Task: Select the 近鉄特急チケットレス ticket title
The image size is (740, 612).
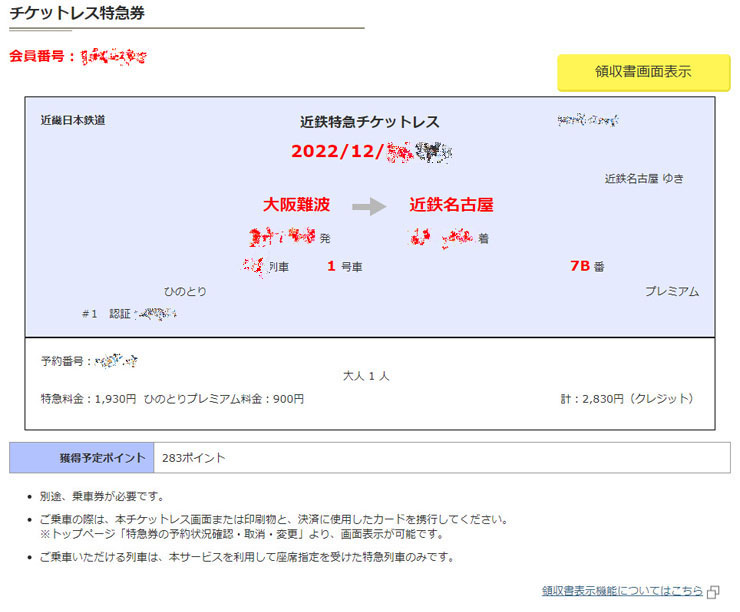Action: click(370, 122)
